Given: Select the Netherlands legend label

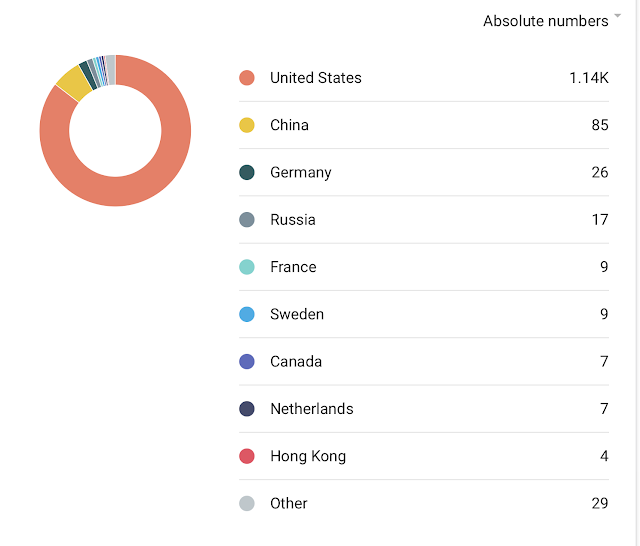Looking at the screenshot, I should (x=312, y=409).
